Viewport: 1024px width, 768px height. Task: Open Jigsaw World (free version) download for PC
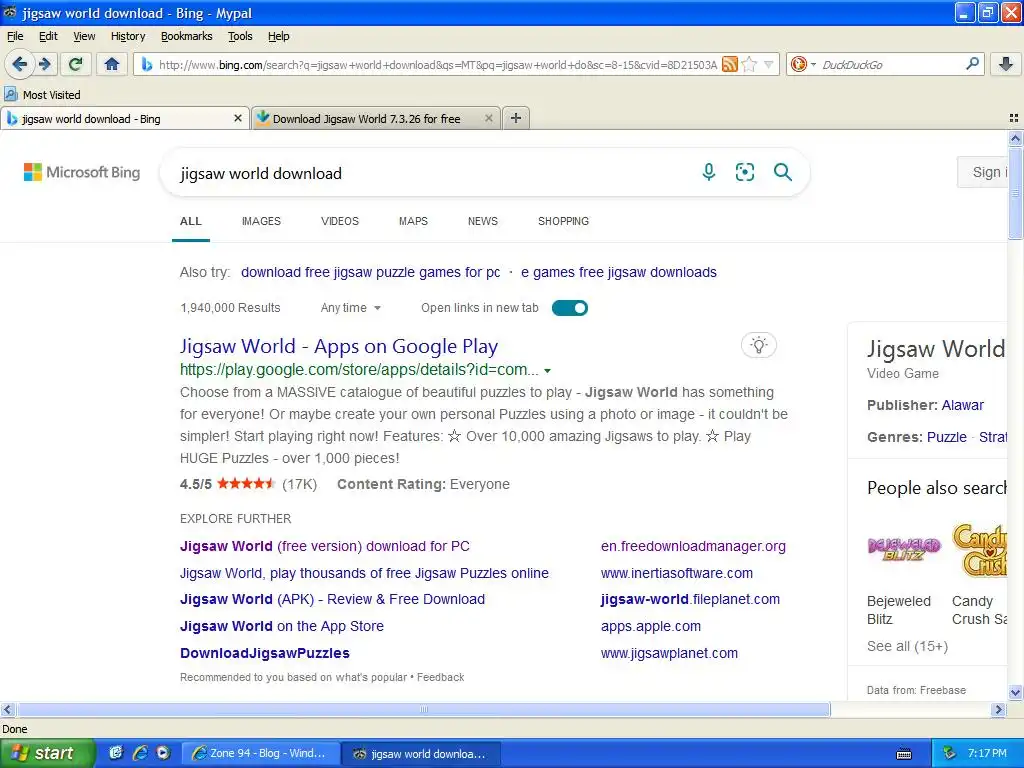pos(325,546)
